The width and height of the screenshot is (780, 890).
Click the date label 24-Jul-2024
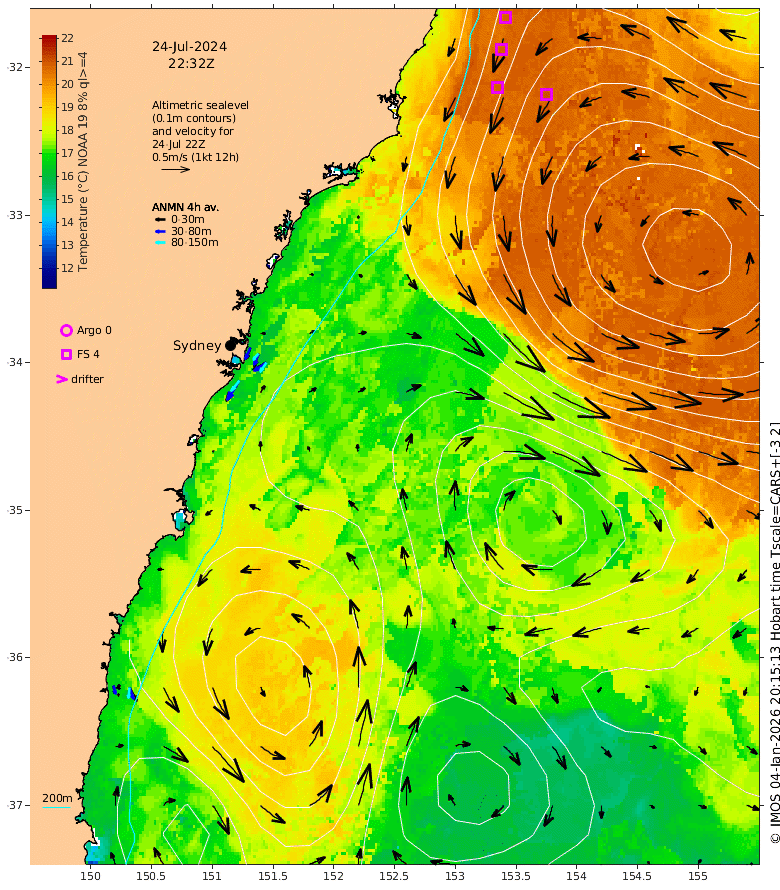[x=190, y=47]
